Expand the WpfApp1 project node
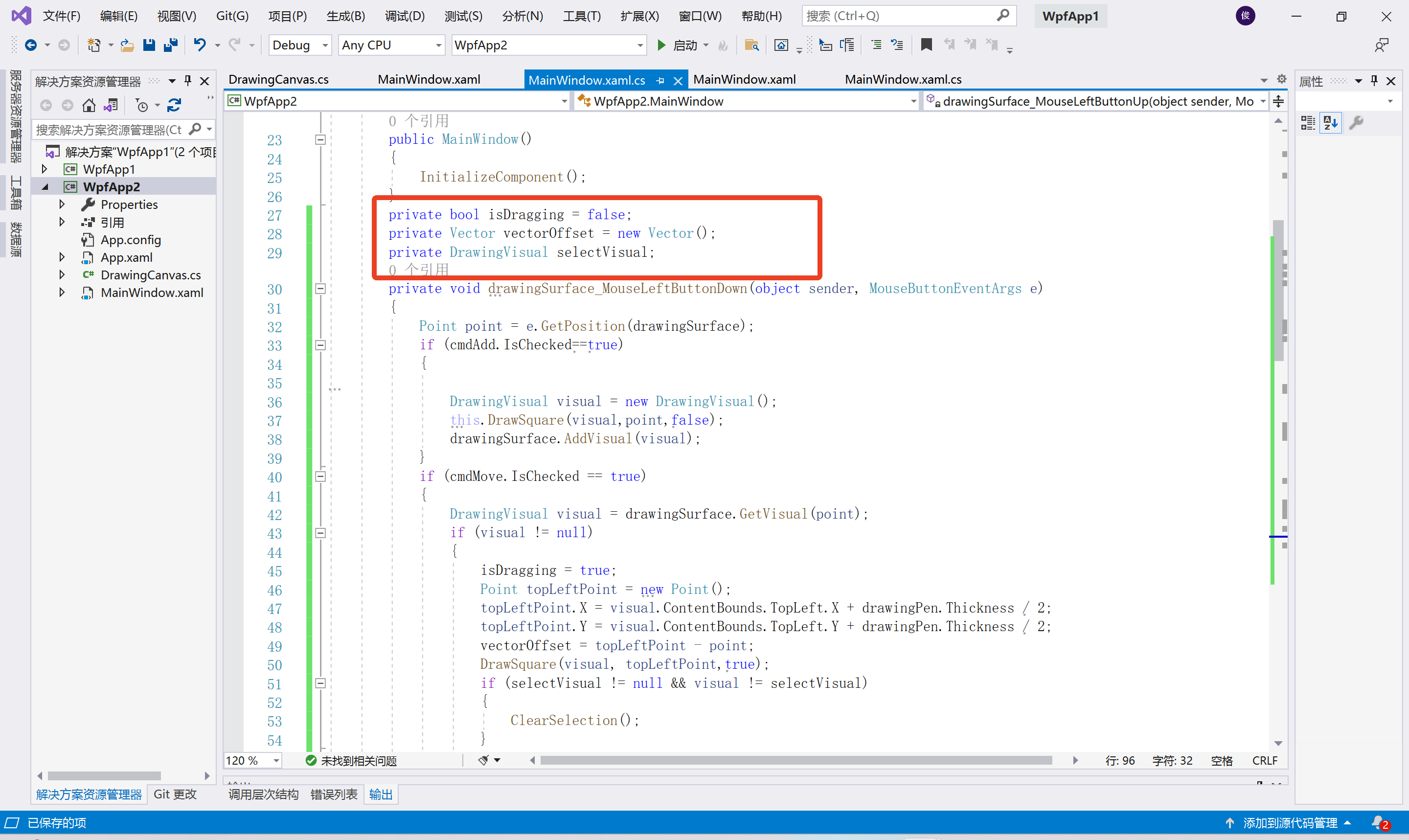Viewport: 1409px width, 840px height. coord(45,169)
